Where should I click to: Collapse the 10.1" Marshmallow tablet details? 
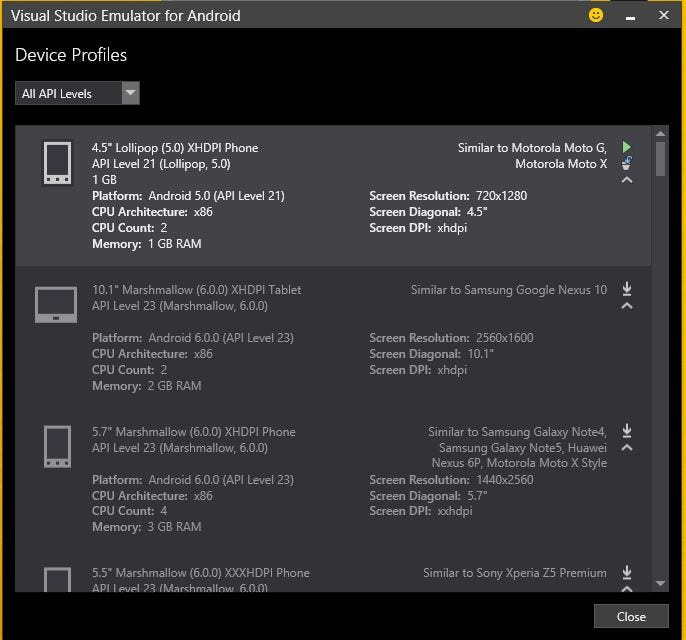[627, 305]
